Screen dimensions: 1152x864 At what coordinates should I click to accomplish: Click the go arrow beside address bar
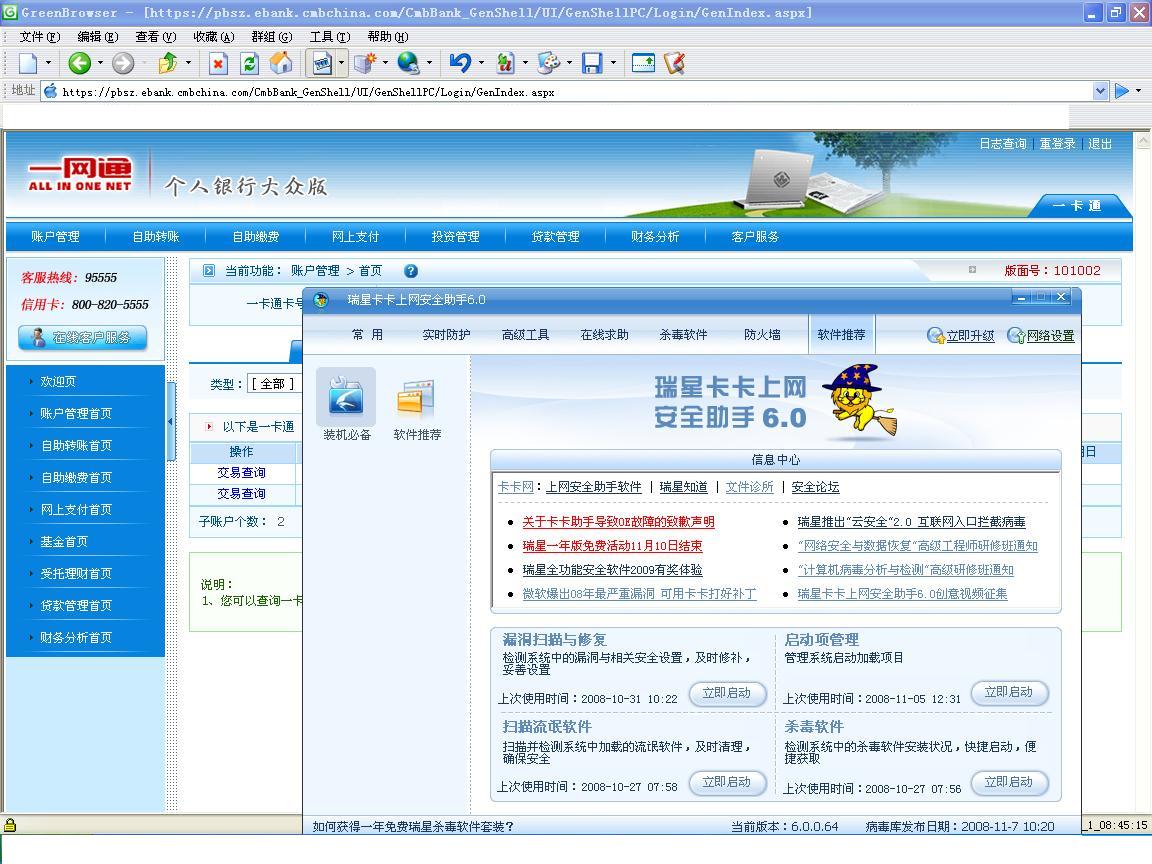point(1121,91)
